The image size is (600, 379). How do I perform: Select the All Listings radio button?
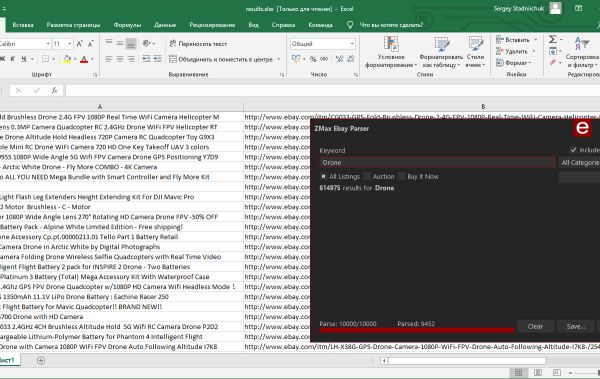323,176
